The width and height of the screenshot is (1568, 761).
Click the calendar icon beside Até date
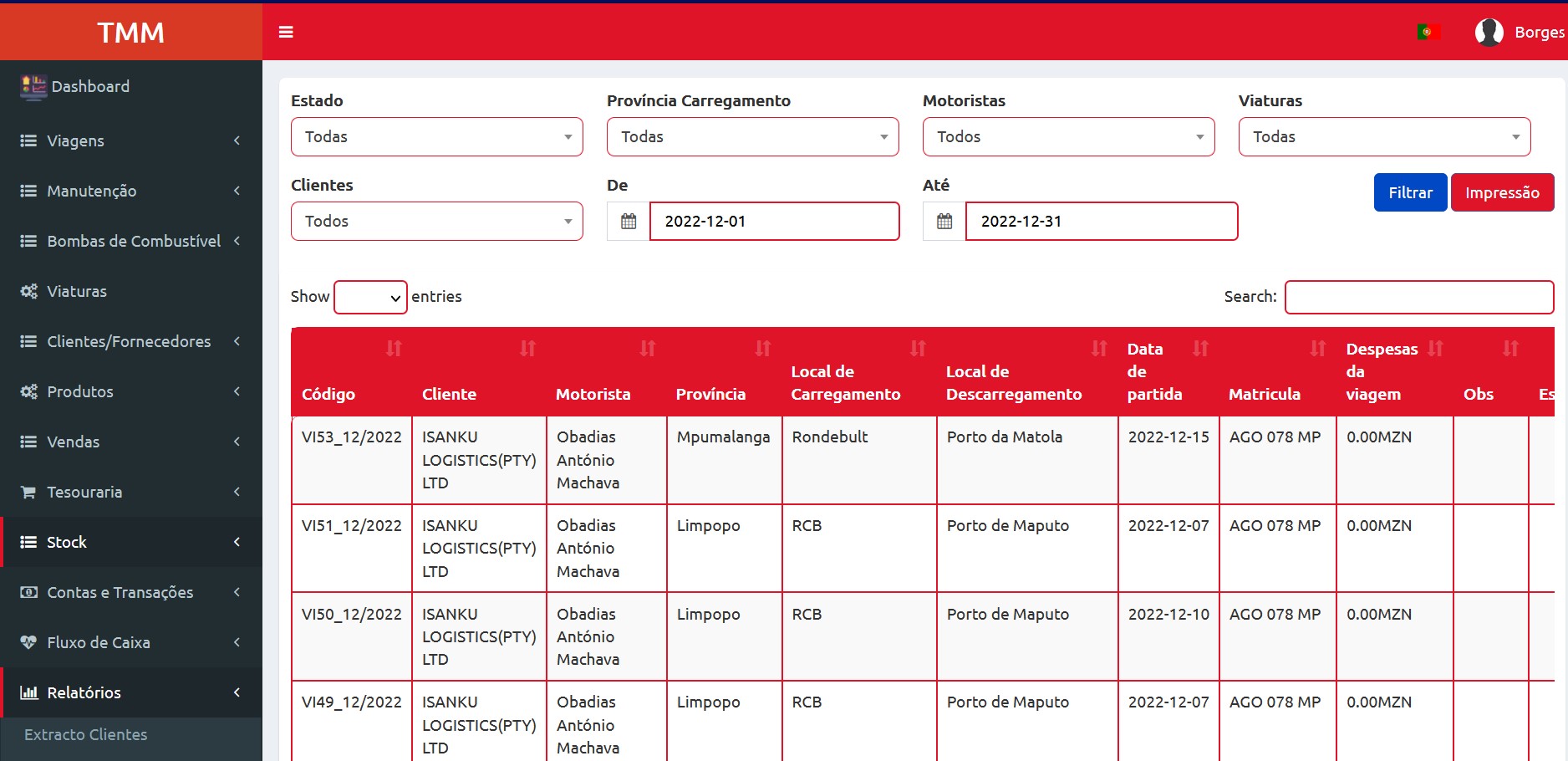click(944, 222)
